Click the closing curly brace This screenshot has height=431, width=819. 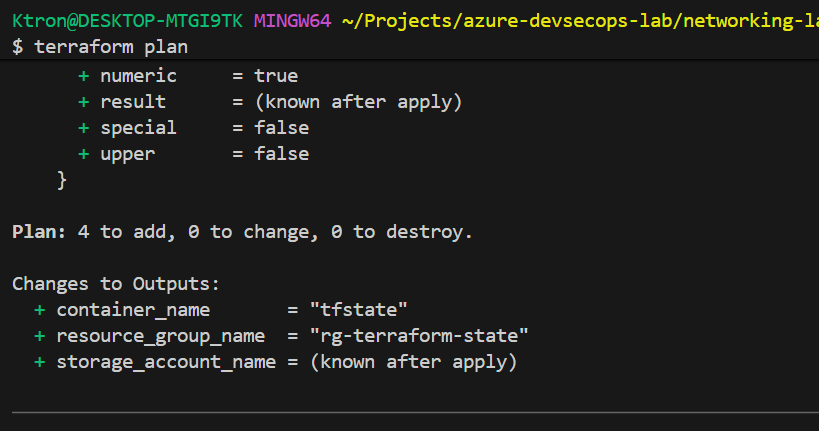coord(62,180)
